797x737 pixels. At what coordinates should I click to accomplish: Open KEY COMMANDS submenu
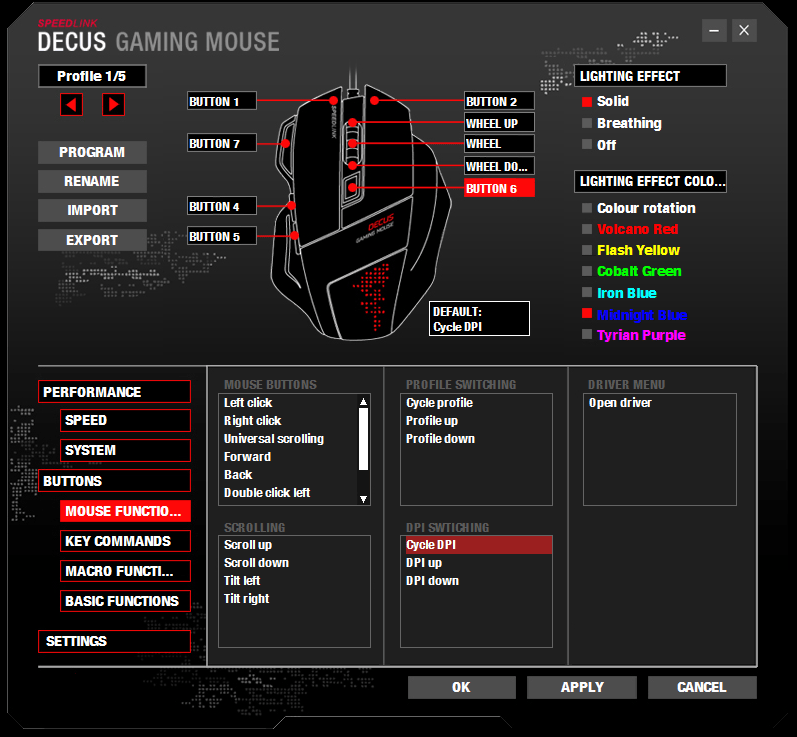pos(125,541)
